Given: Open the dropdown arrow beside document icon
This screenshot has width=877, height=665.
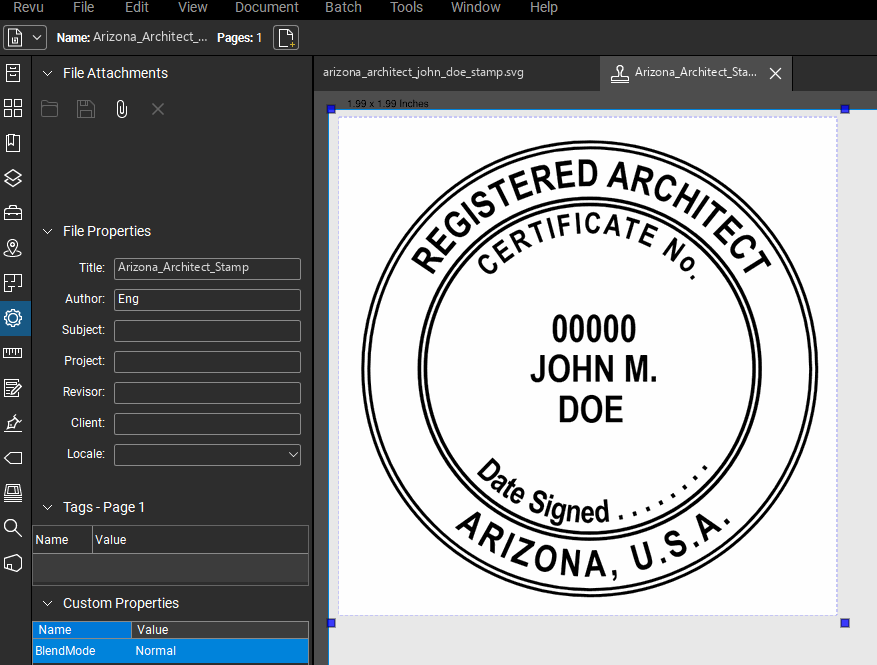Looking at the screenshot, I should [37, 37].
